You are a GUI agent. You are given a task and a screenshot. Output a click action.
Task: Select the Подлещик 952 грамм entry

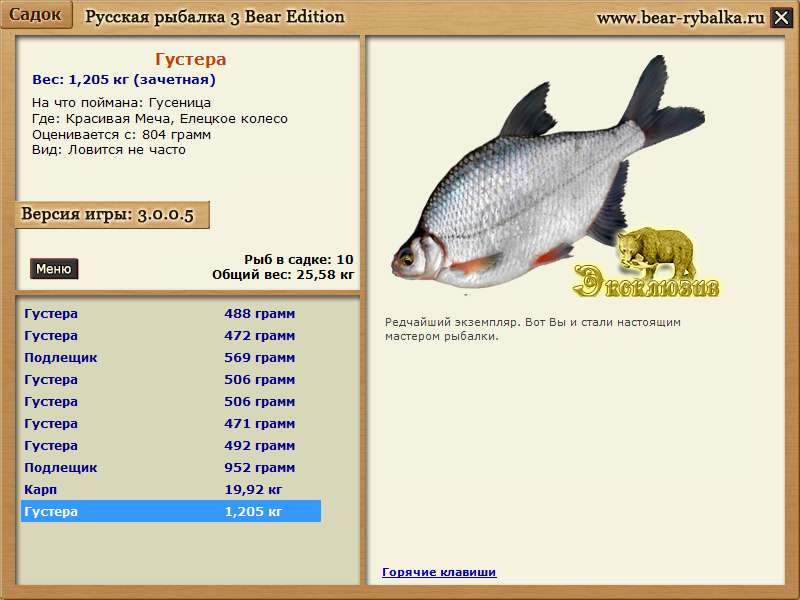coord(170,468)
